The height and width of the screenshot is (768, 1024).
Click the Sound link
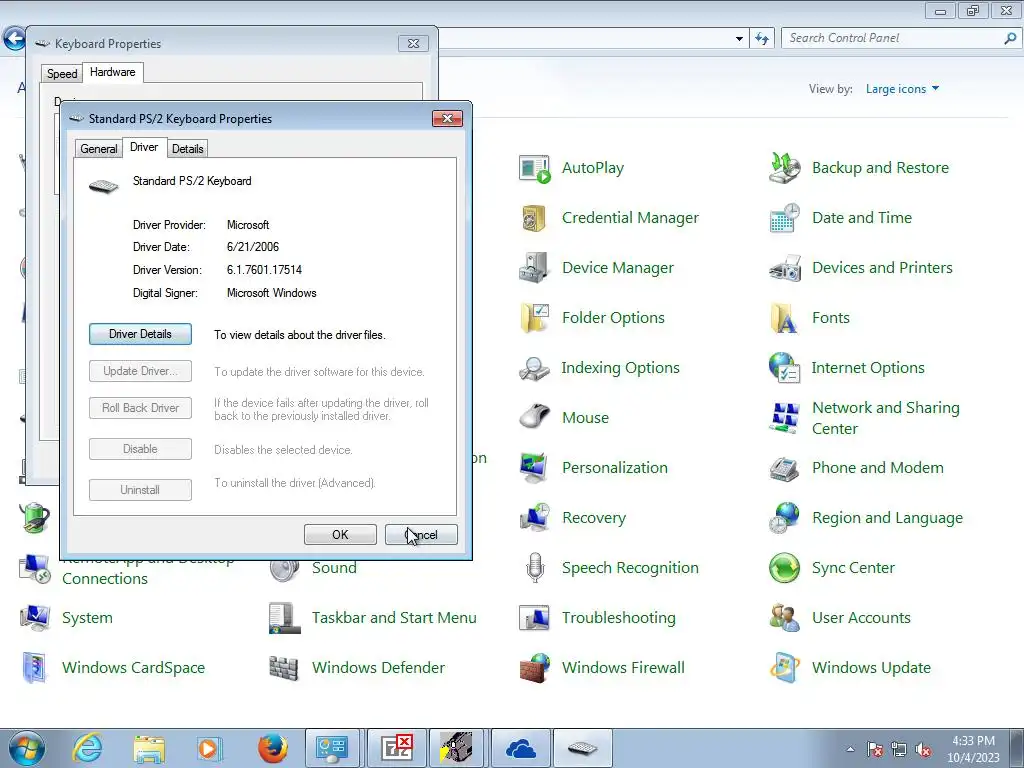tap(334, 568)
